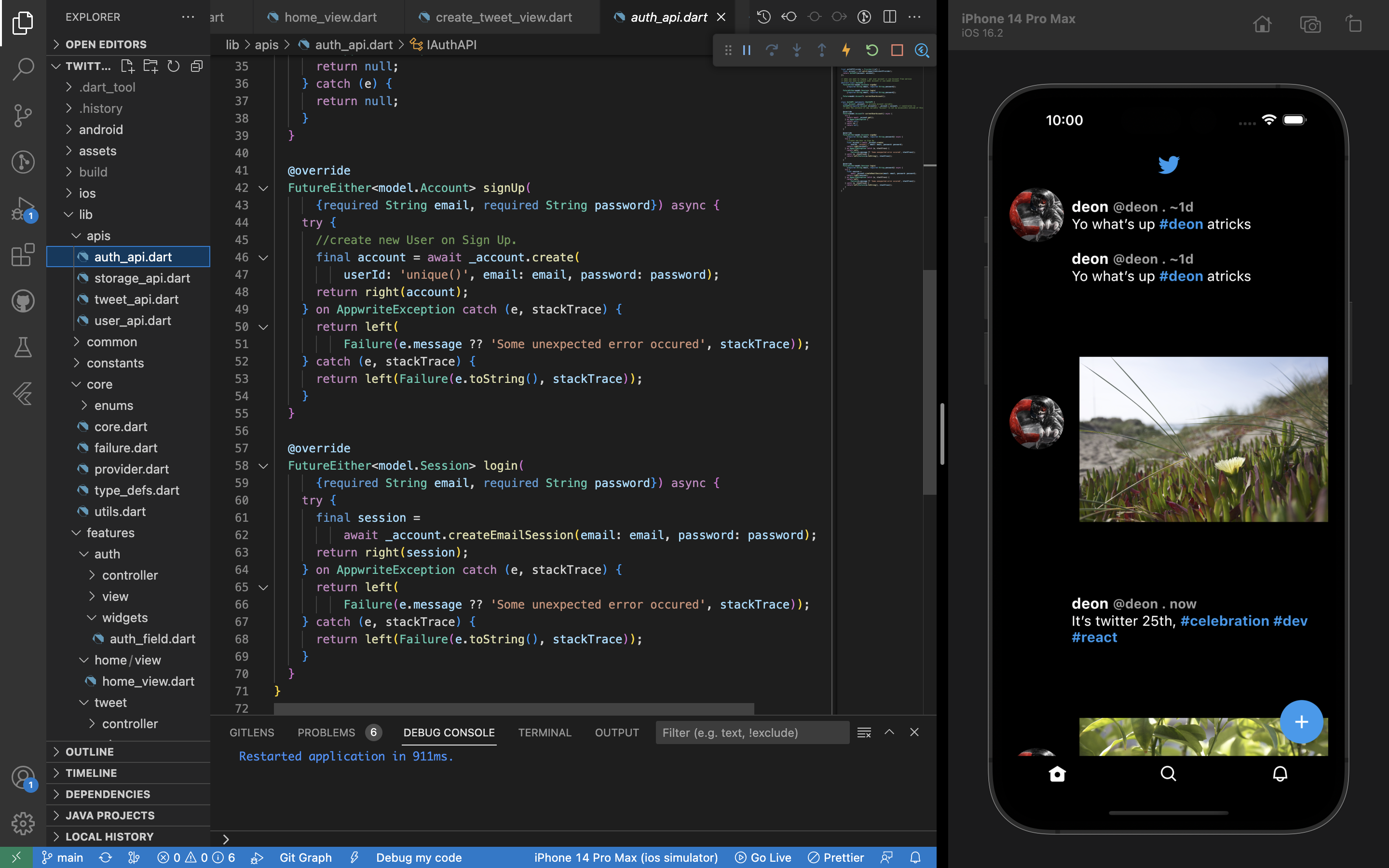Open the GitHub view in activity bar

point(23,300)
